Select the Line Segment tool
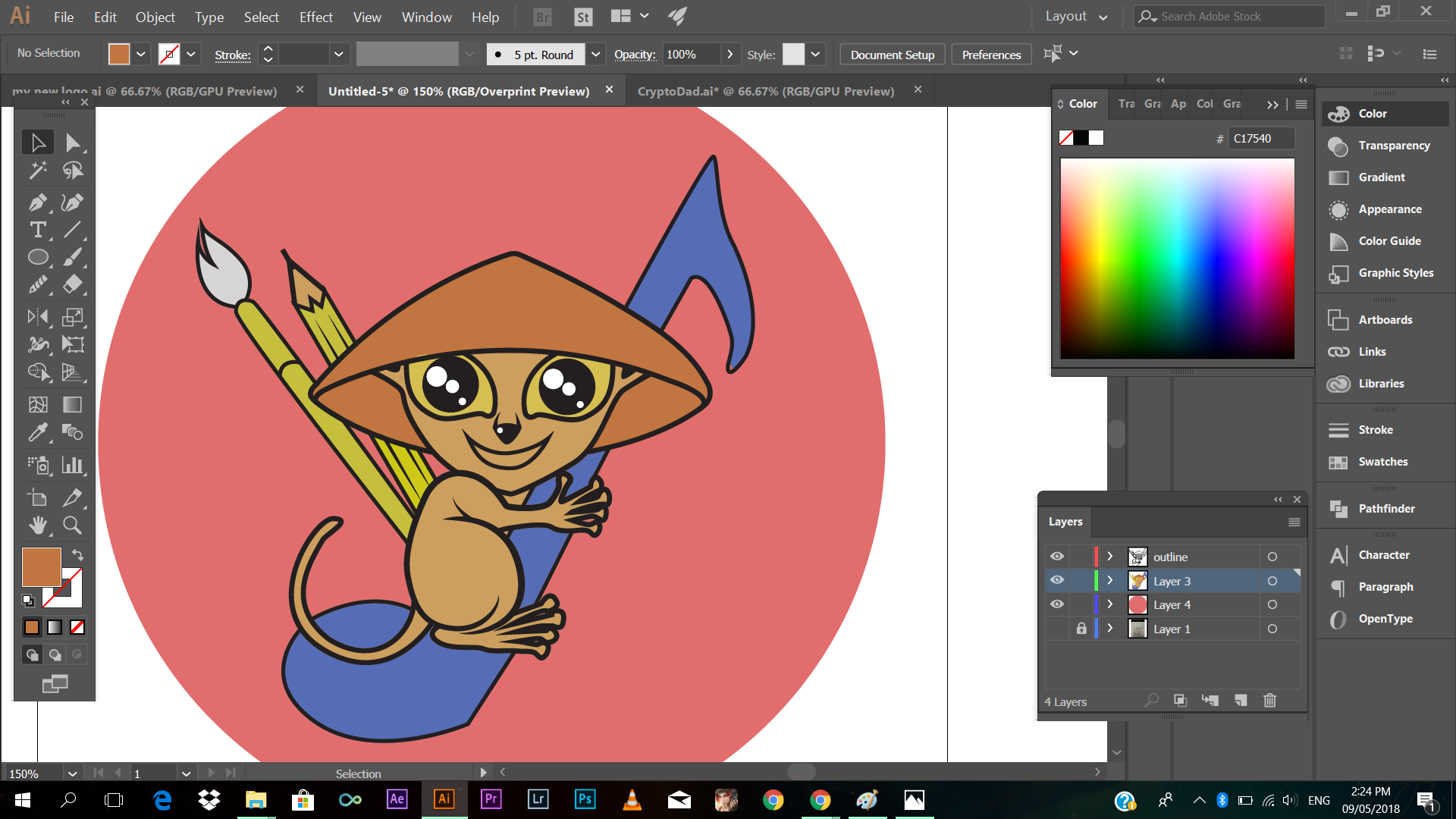 point(72,230)
